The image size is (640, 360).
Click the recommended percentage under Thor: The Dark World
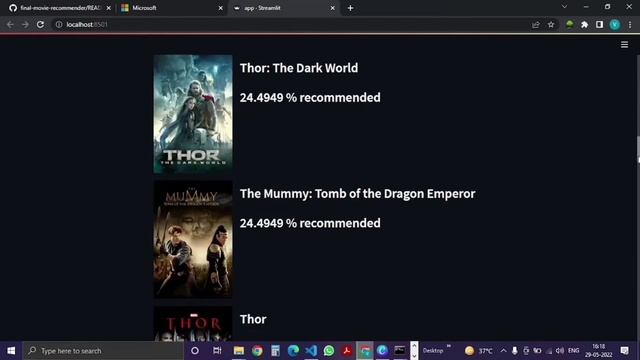click(310, 98)
